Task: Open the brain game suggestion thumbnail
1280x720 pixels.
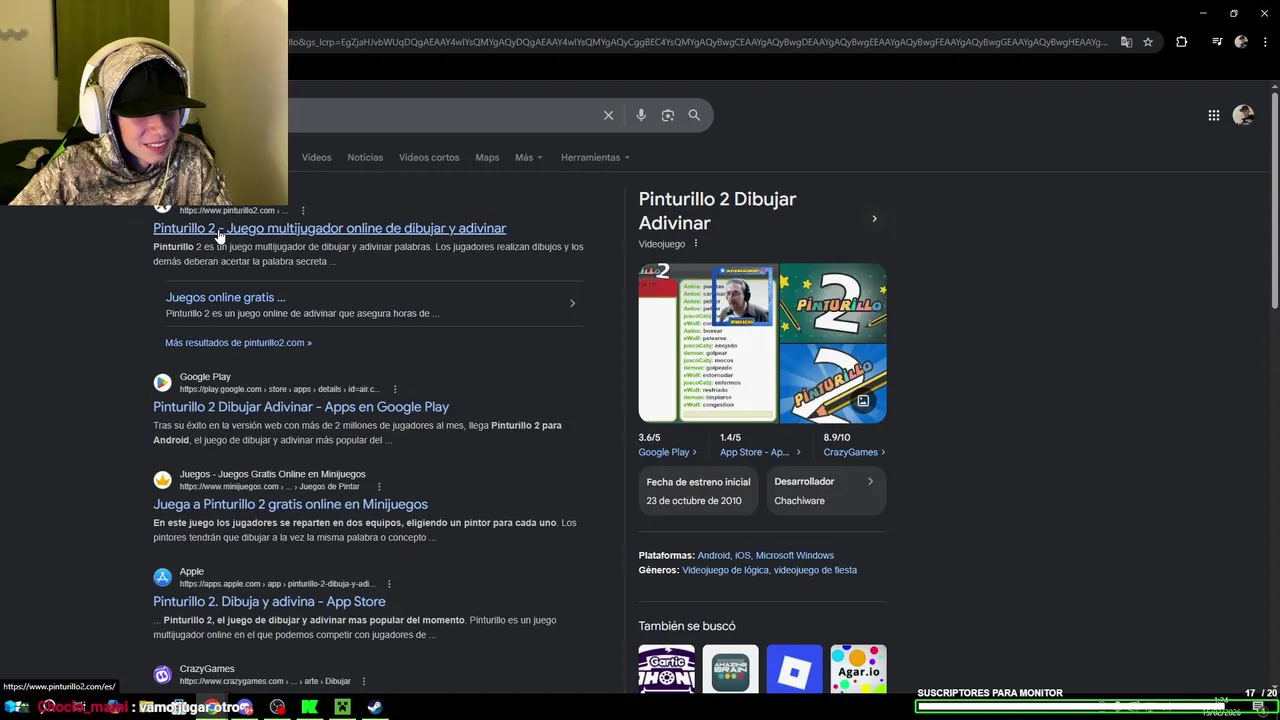Action: tap(730, 669)
